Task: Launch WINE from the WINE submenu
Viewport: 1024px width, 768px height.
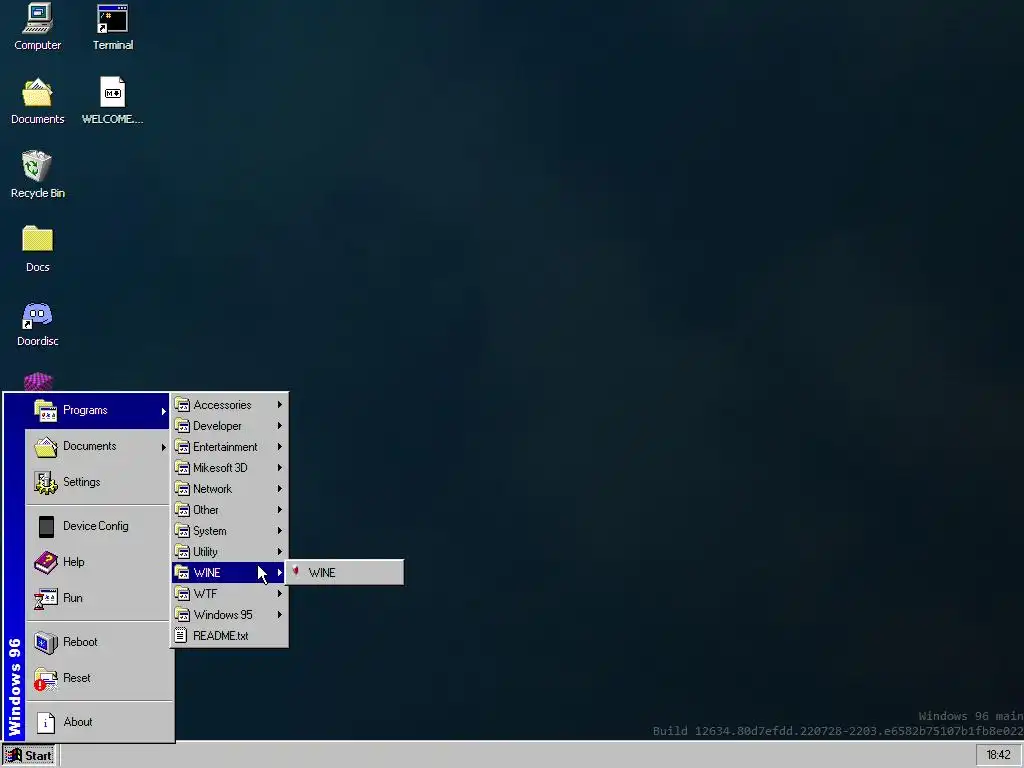Action: tap(345, 573)
